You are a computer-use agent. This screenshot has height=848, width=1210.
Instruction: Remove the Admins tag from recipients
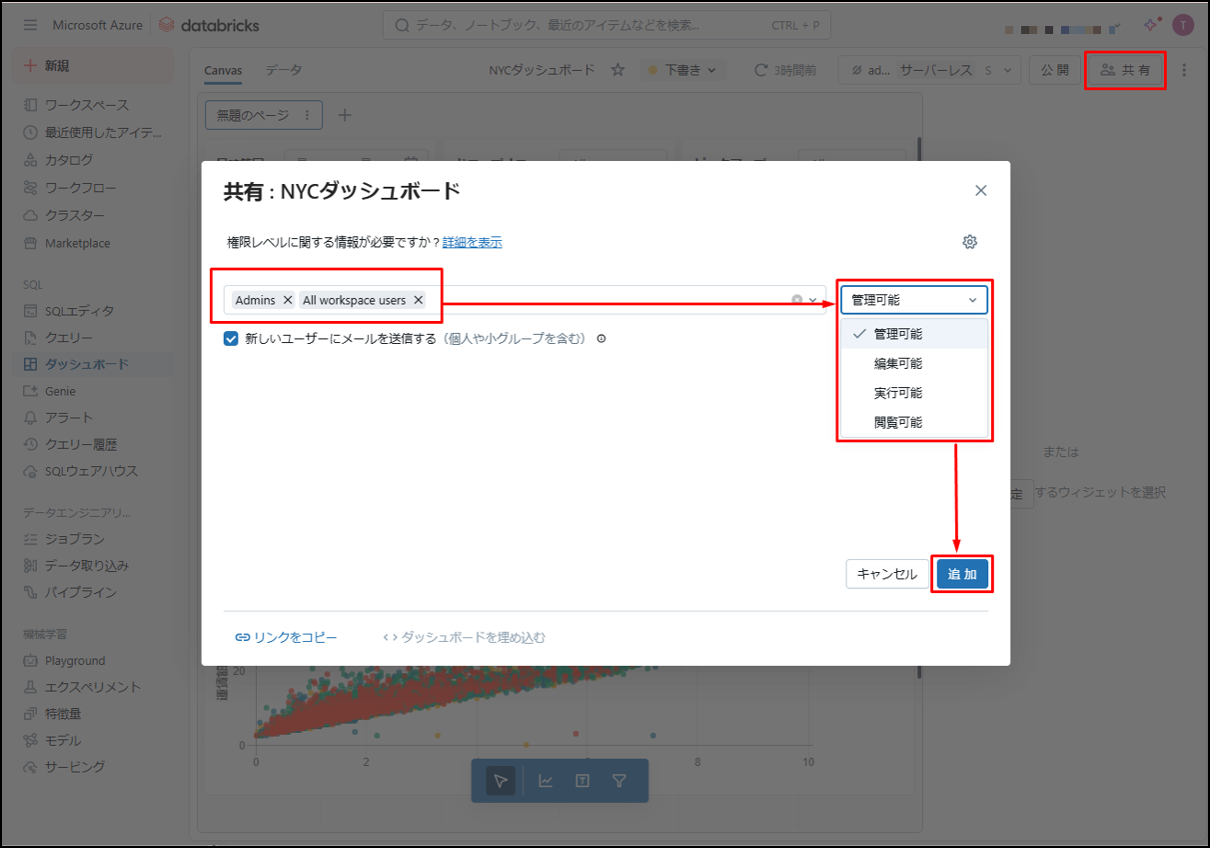click(x=288, y=300)
